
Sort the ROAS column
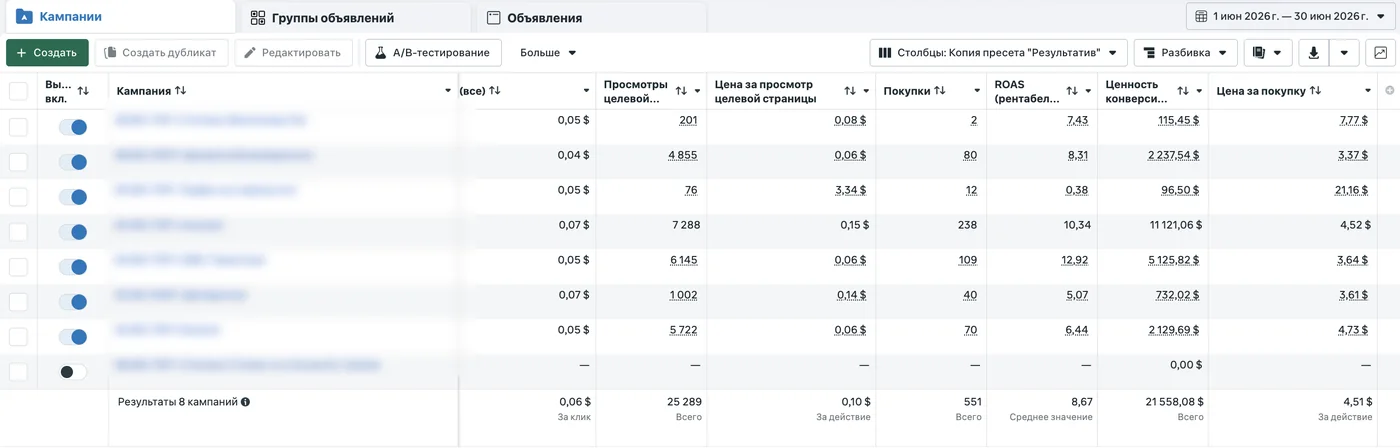[1072, 91]
